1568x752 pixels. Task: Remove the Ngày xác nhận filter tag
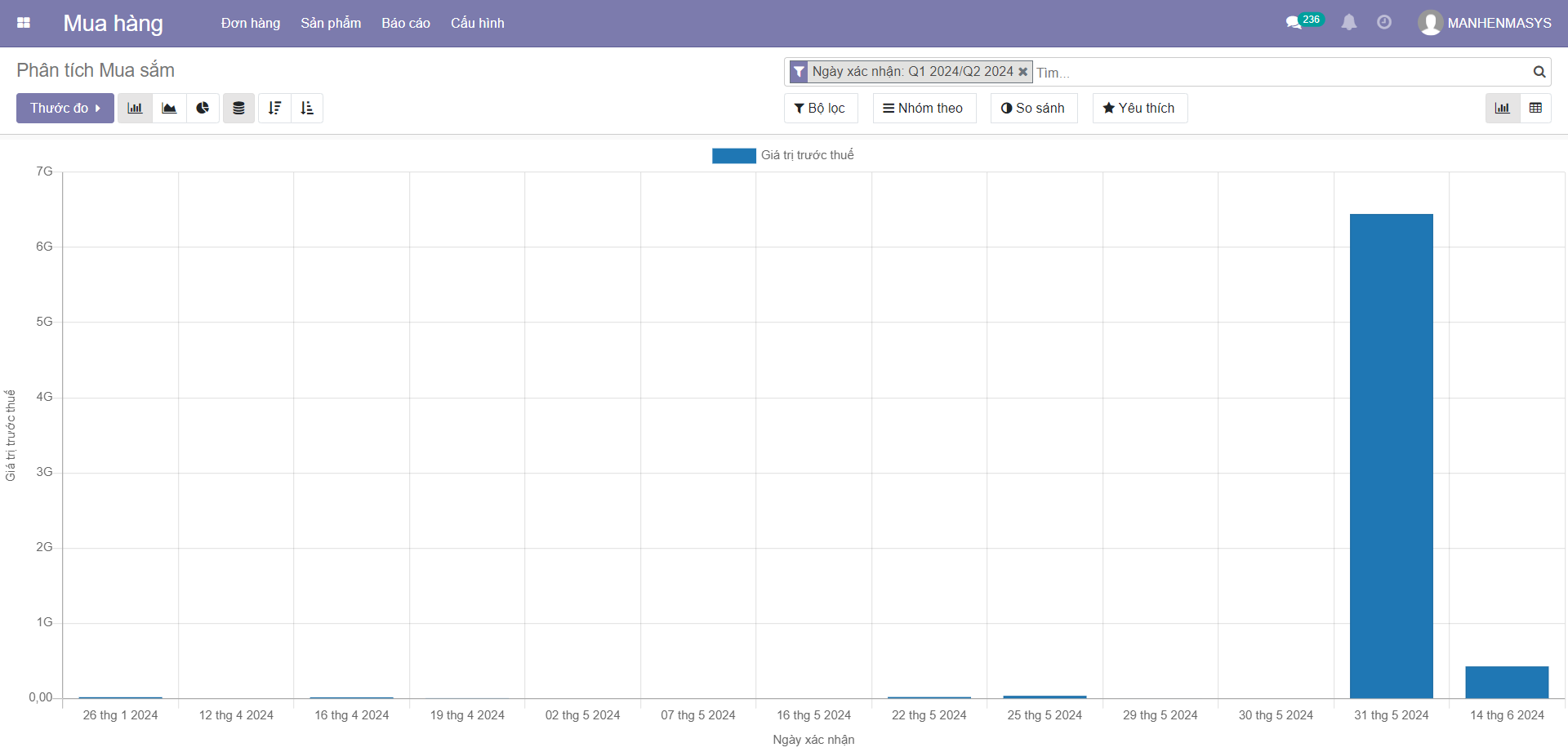(x=1022, y=72)
